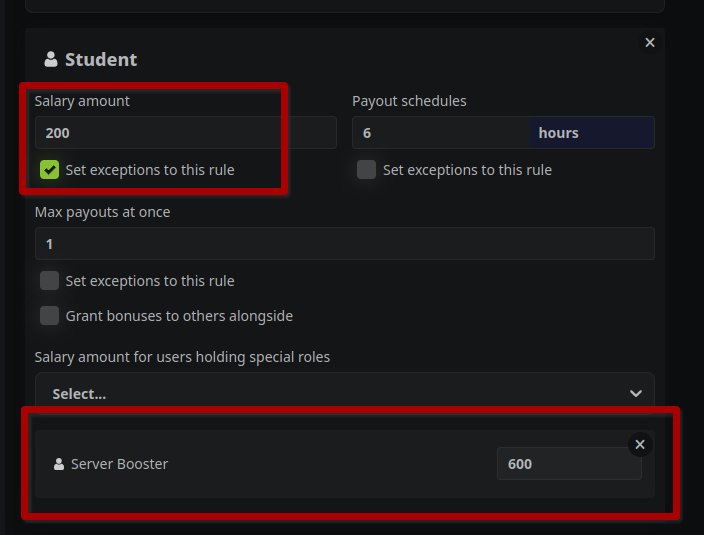Focus the Salary amount field showing 200
The image size is (704, 535).
(x=185, y=133)
